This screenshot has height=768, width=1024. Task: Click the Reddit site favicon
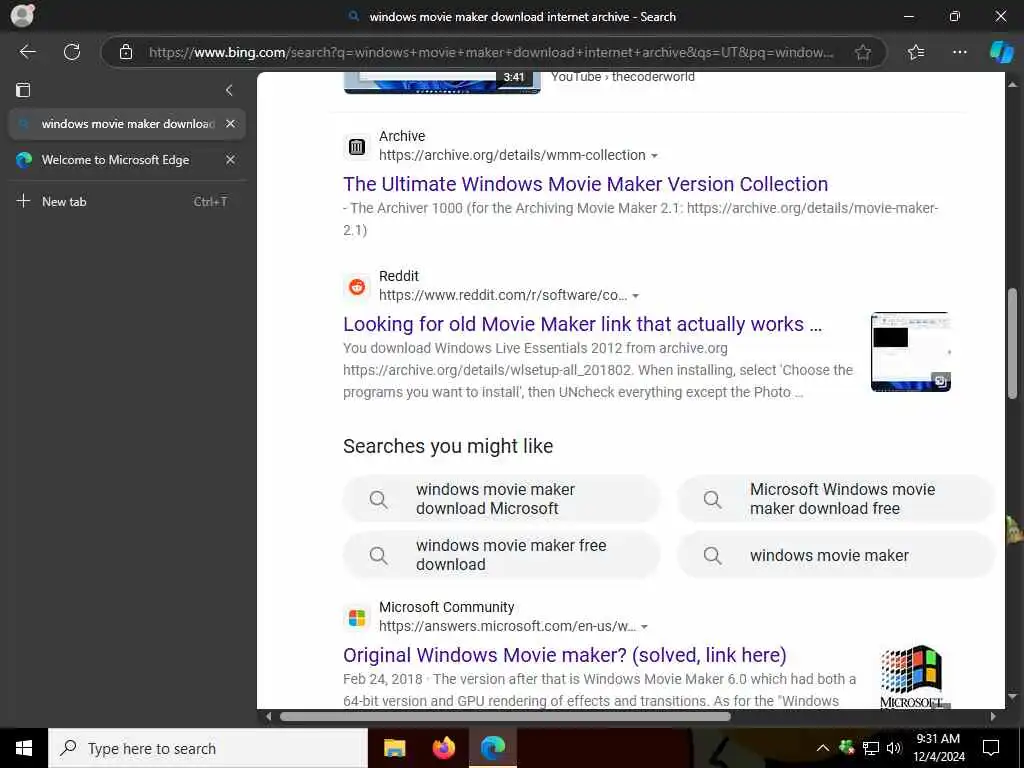[357, 287]
